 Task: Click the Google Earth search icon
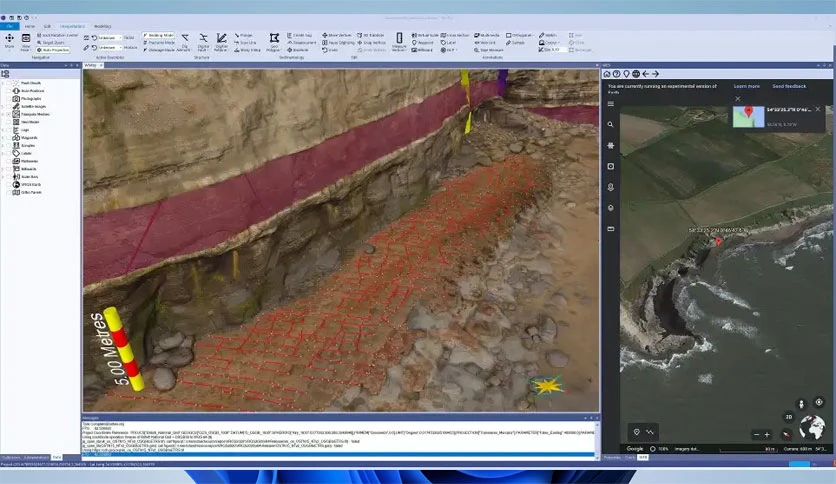[610, 125]
